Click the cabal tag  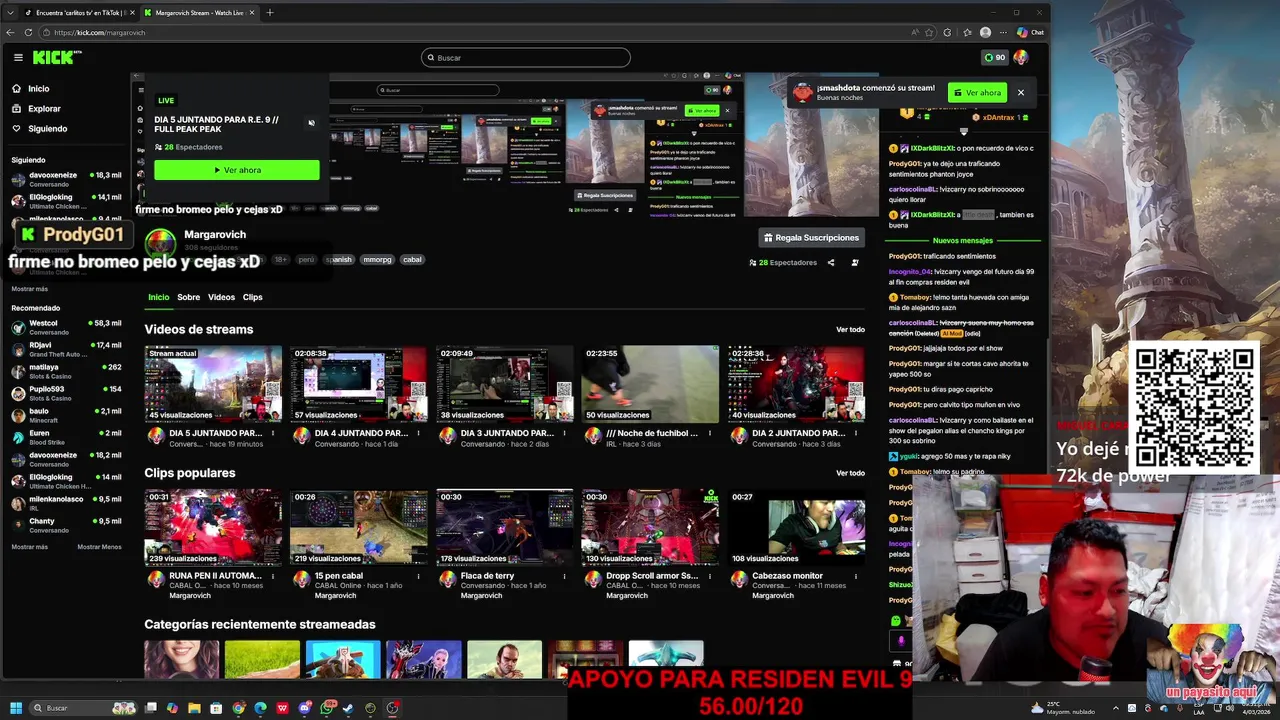(412, 260)
